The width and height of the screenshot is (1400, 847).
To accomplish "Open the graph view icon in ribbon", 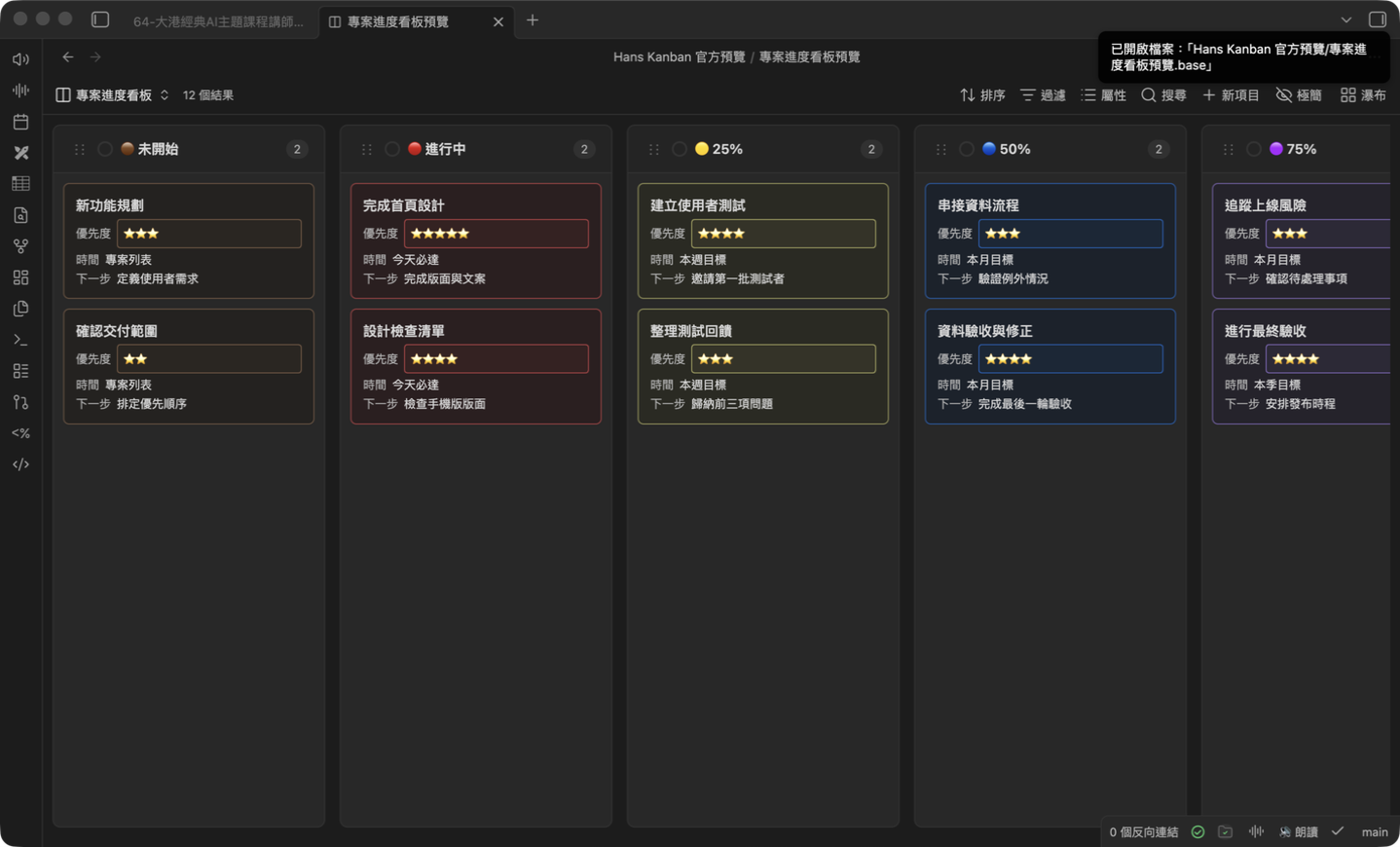I will pyautogui.click(x=20, y=246).
